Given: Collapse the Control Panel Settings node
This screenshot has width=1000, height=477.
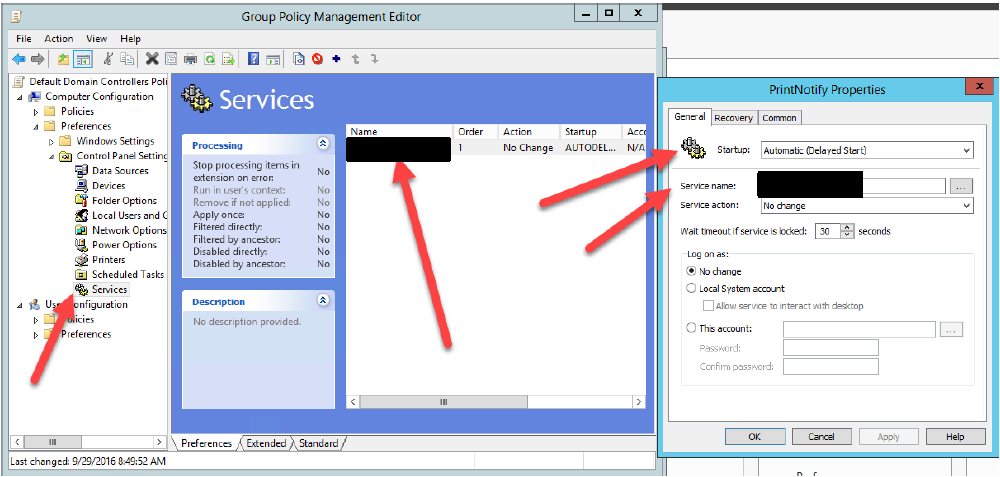Looking at the screenshot, I should pos(52,156).
